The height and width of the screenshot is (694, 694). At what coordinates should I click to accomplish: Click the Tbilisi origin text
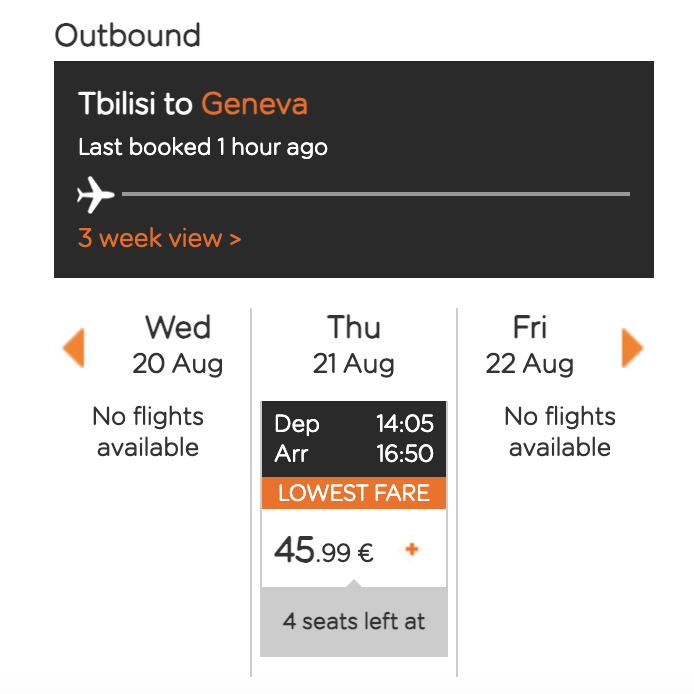(117, 104)
